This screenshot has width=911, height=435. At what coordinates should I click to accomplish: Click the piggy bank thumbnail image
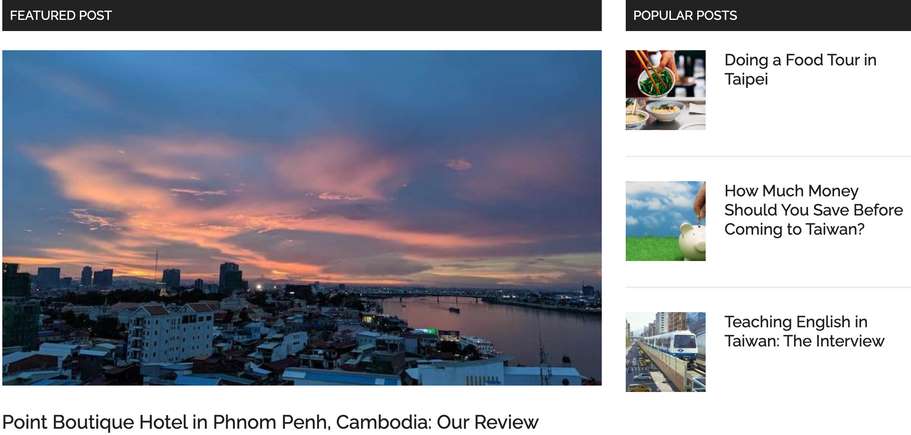click(x=665, y=221)
